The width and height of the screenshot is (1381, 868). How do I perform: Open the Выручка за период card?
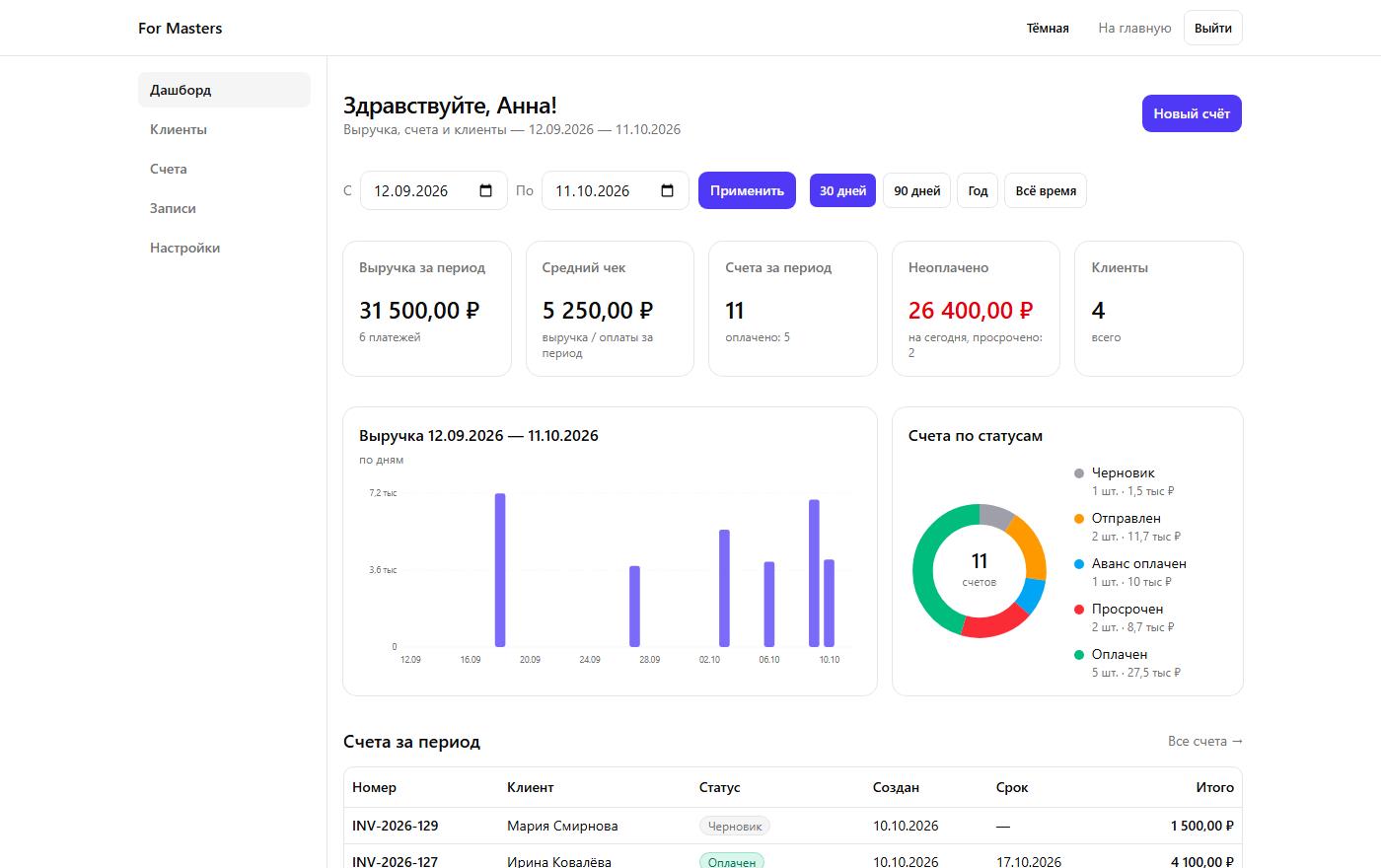coord(427,309)
